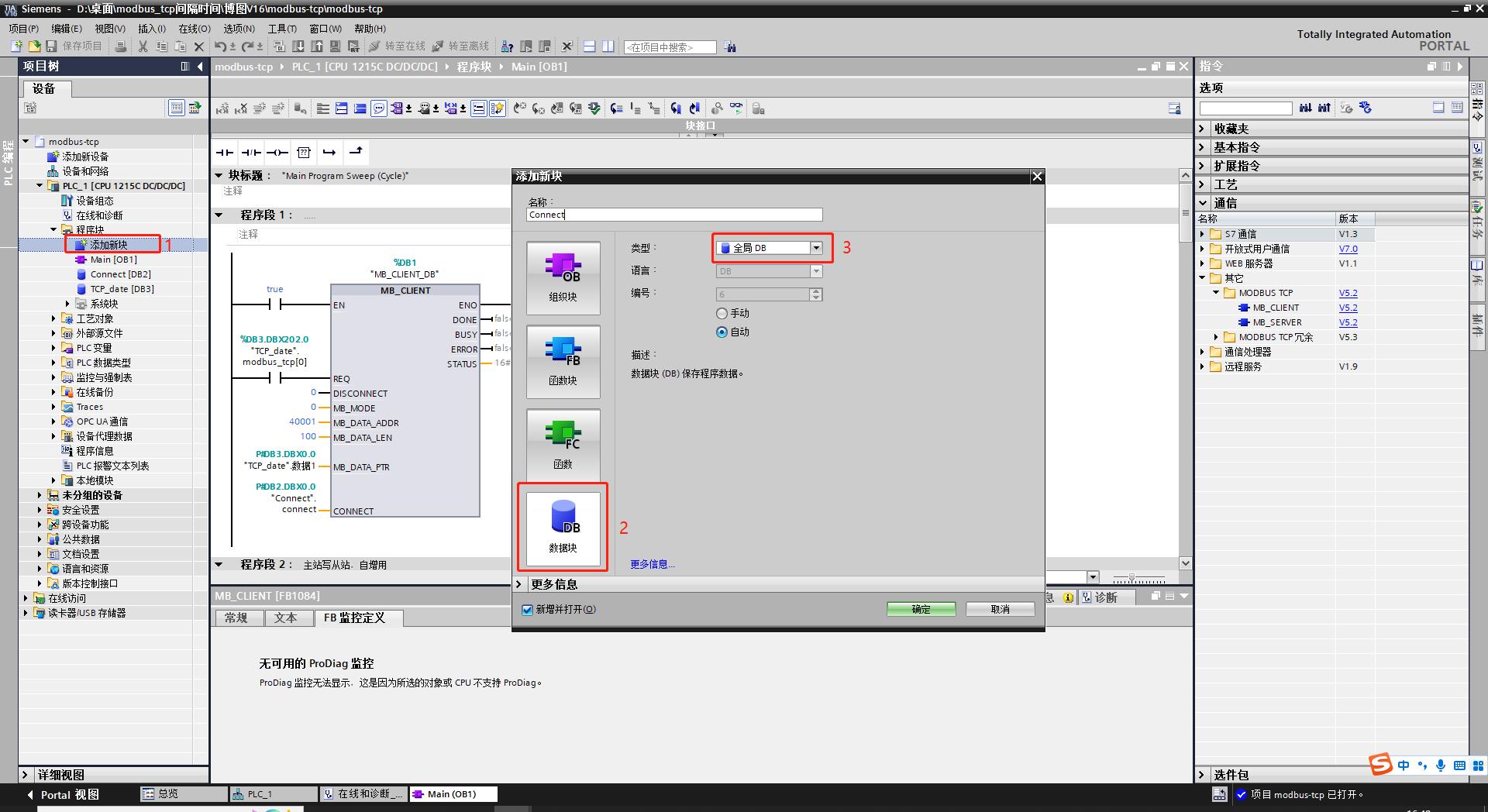Select the 自动 numbering radio button
The width and height of the screenshot is (1488, 812).
click(x=722, y=332)
